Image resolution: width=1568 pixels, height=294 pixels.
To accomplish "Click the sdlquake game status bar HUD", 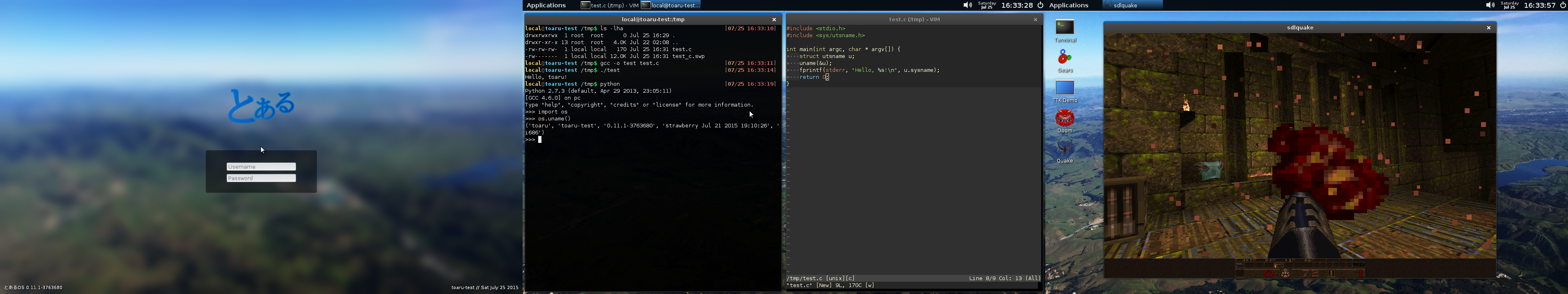I will tap(1300, 268).
